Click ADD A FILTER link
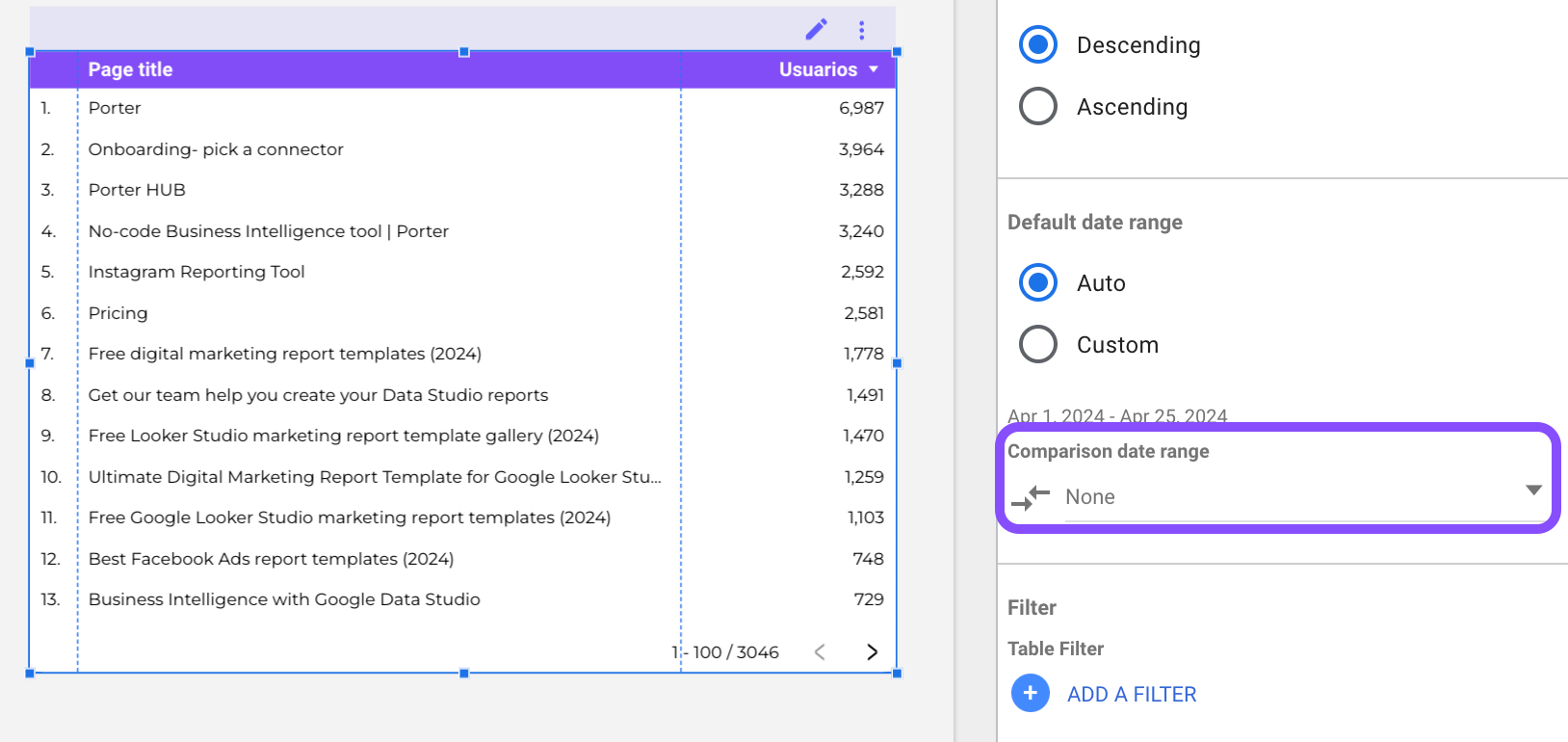 click(x=1132, y=694)
